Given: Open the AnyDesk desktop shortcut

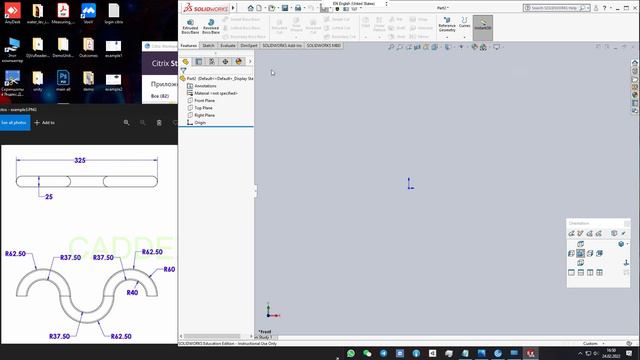Looking at the screenshot, I should (13, 13).
